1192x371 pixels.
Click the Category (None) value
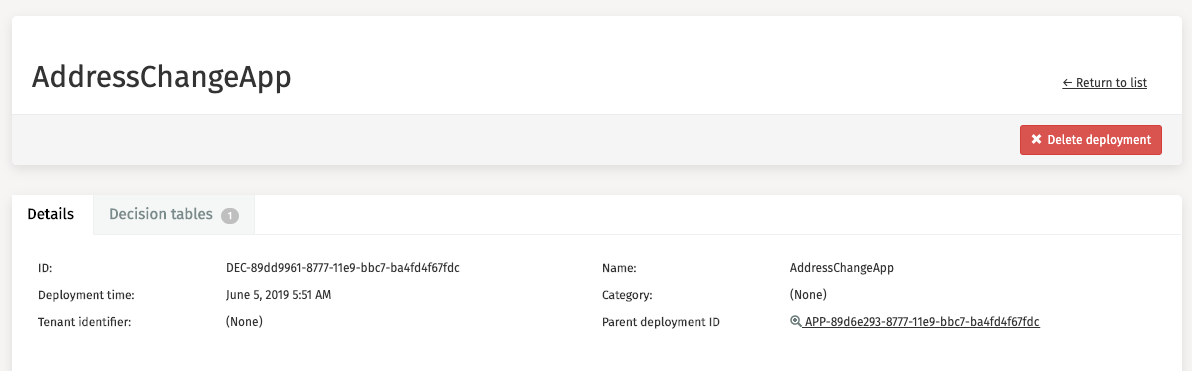808,294
